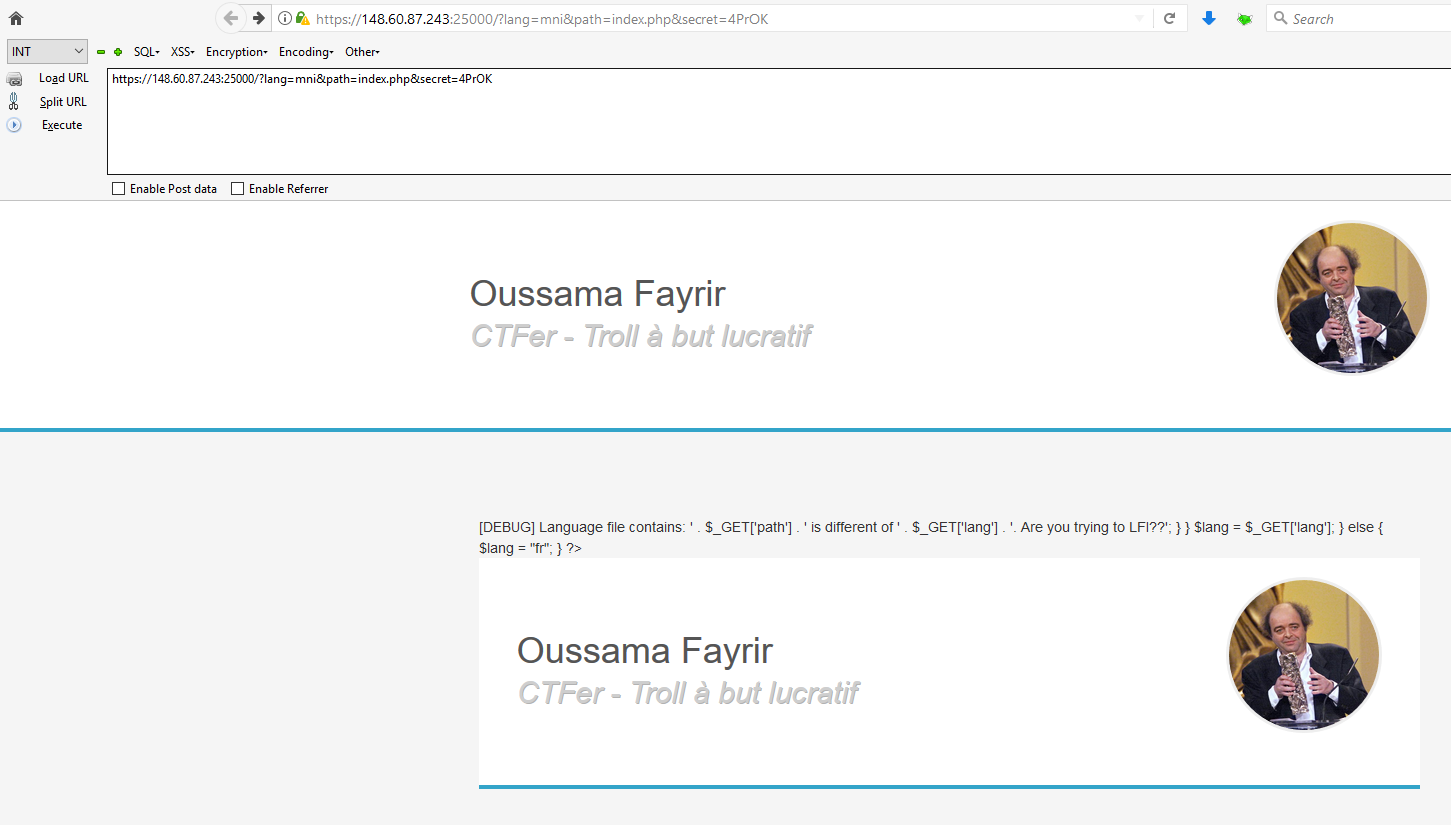Expand the address bar history dropdown arrow
This screenshot has height=825, width=1451.
coord(1139,18)
